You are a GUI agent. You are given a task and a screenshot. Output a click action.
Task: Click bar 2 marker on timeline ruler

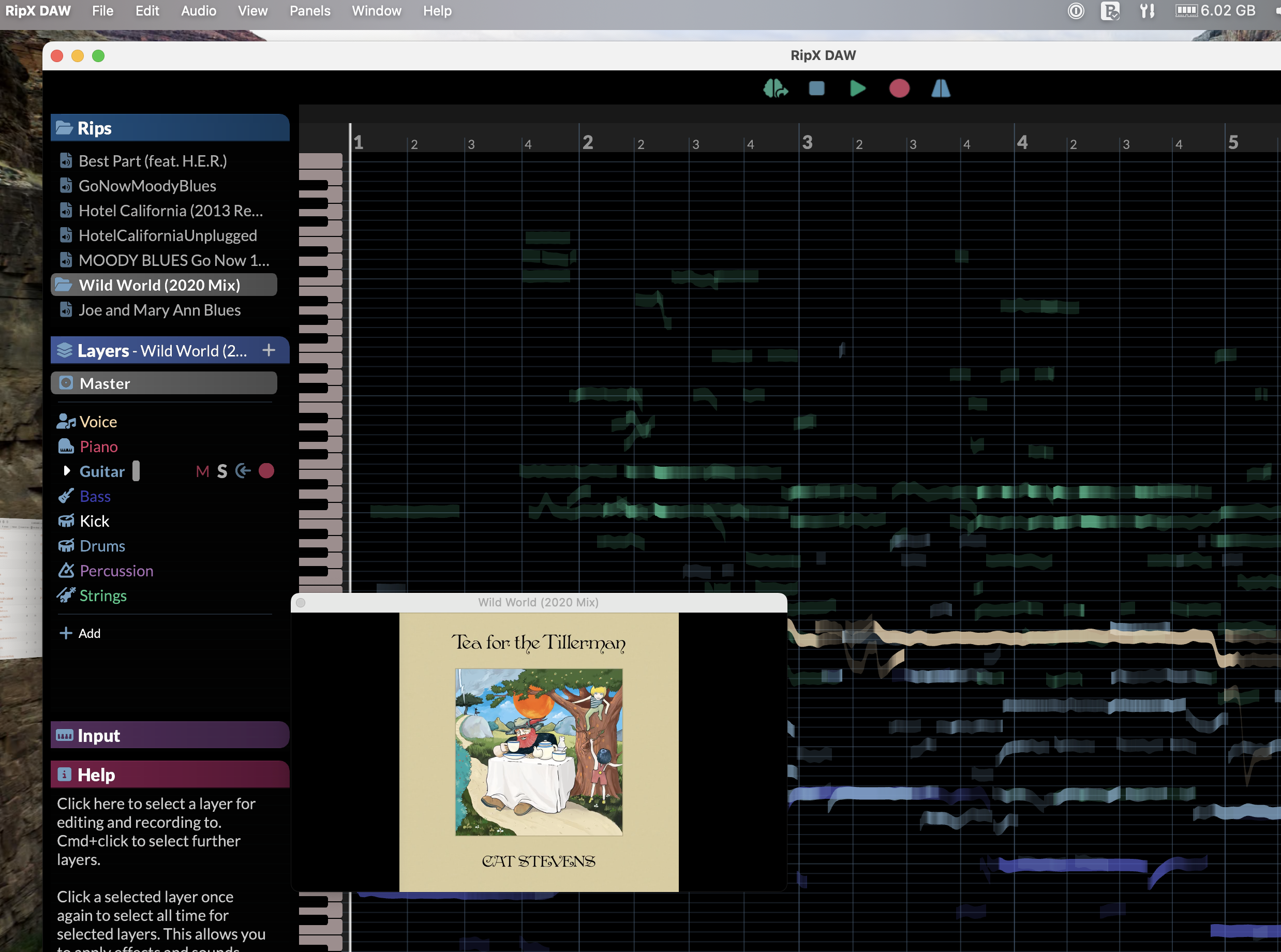[x=587, y=142]
